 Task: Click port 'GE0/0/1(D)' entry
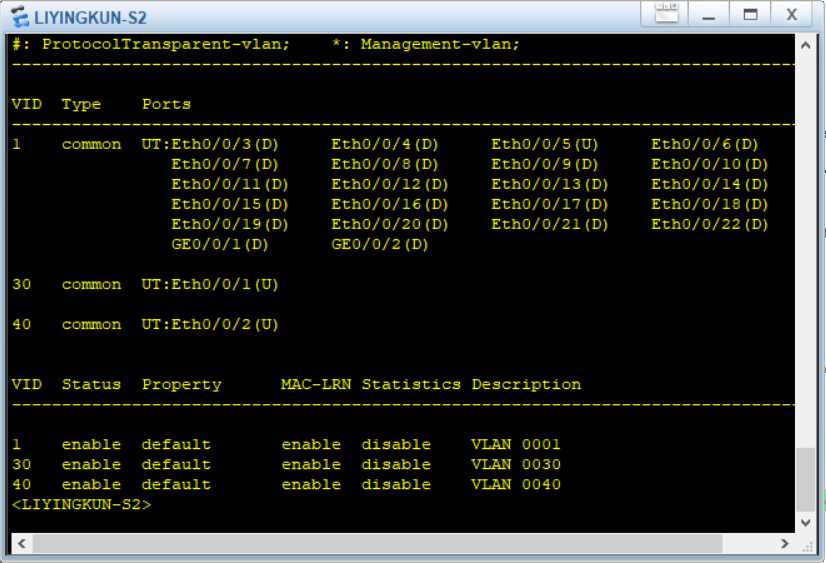[220, 244]
